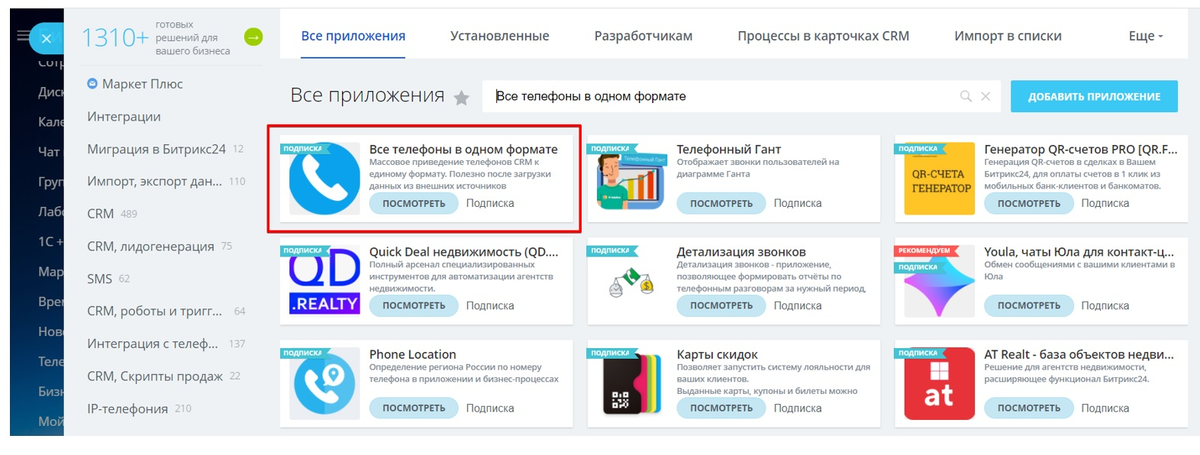1200x455 pixels.
Task: Click Подписка under Все телефоны в одном формате
Action: (x=490, y=203)
